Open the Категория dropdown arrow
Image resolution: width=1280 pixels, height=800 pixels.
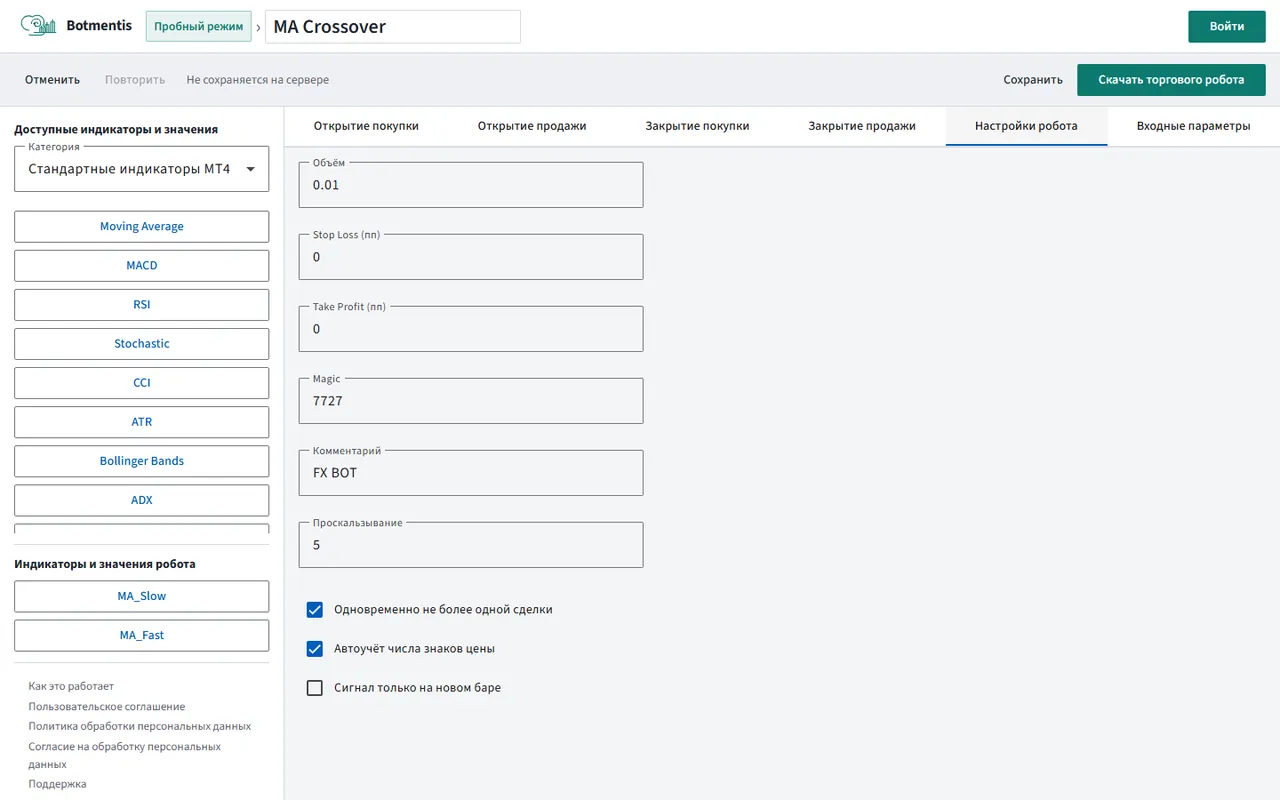(250, 169)
